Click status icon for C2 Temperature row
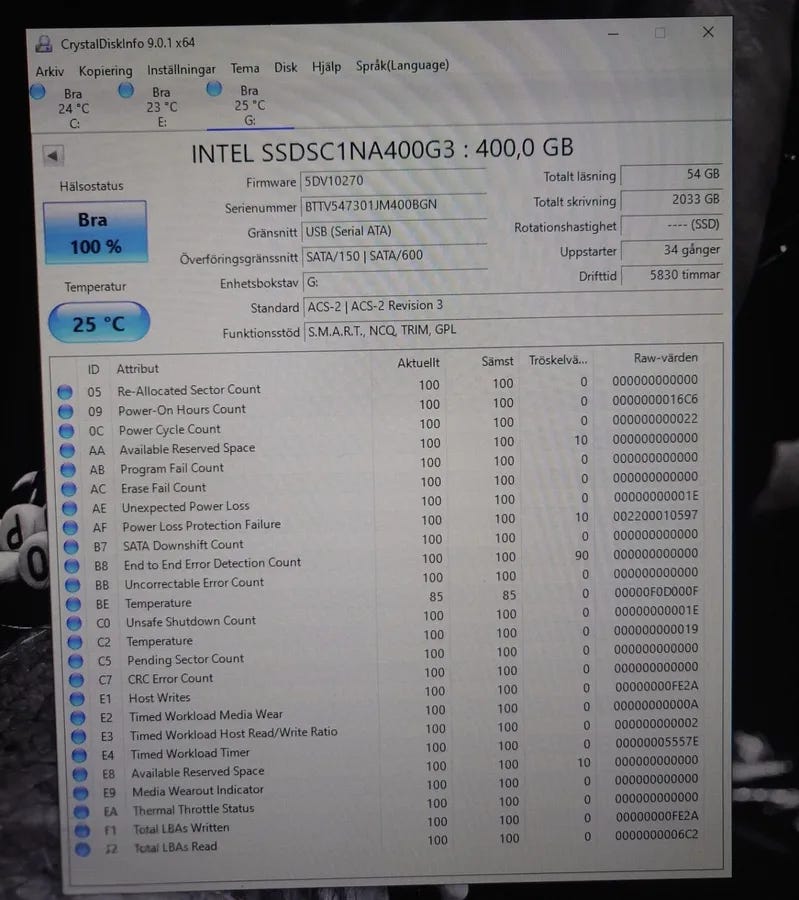 75,642
